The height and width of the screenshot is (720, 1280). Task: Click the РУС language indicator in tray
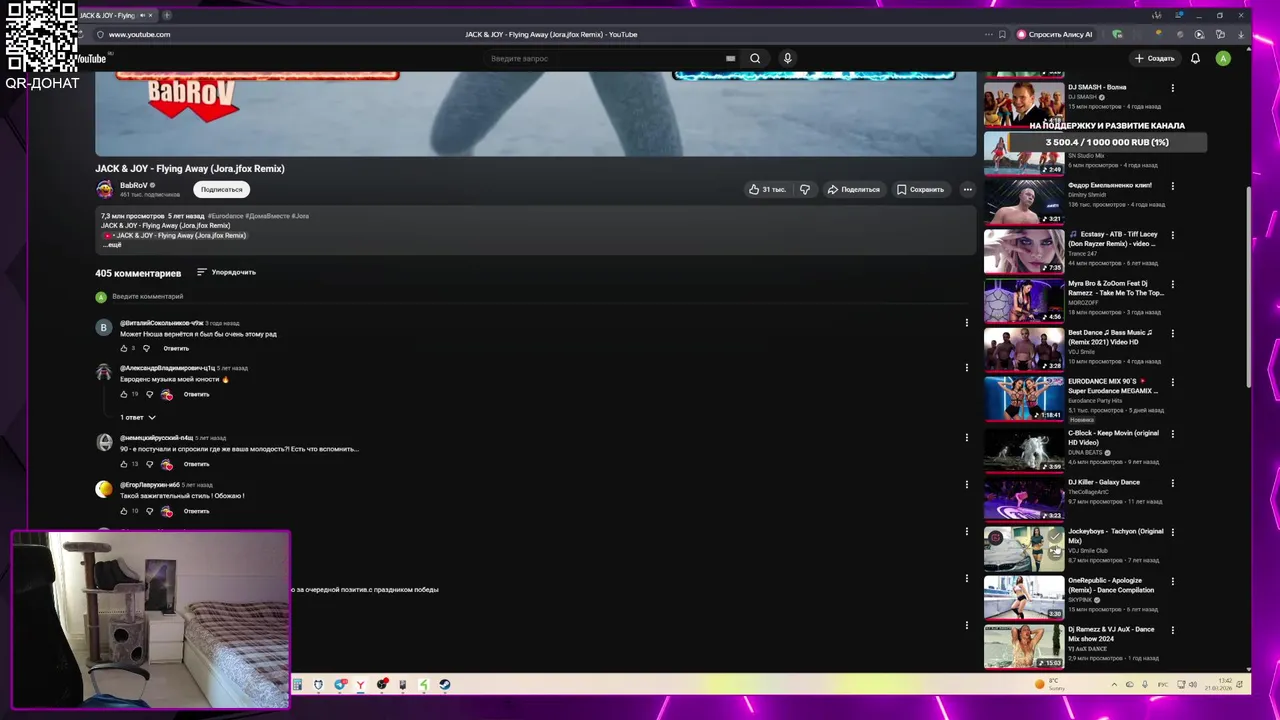pyautogui.click(x=1162, y=685)
